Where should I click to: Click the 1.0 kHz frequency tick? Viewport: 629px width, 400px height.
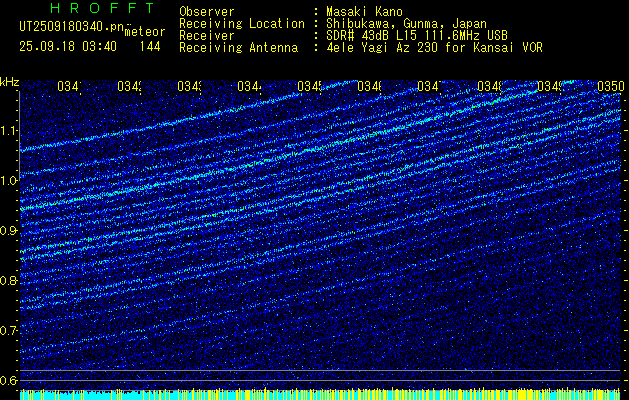(x=9, y=181)
